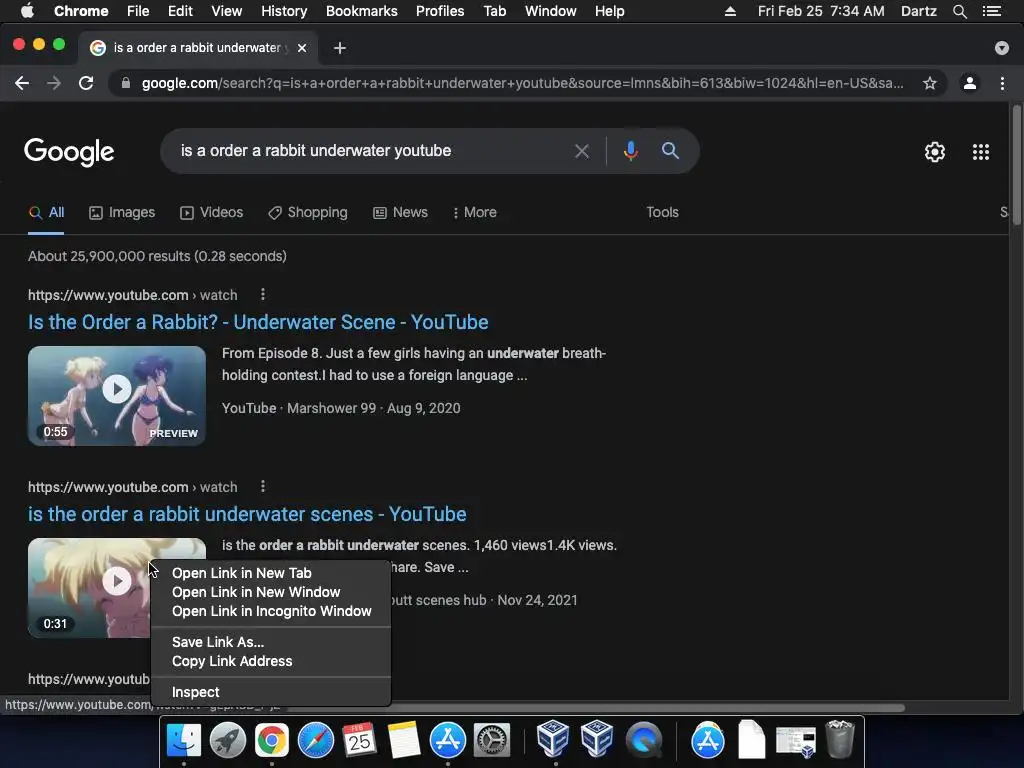Image resolution: width=1024 pixels, height=768 pixels.
Task: Click the Google logo
Action: pyautogui.click(x=69, y=152)
